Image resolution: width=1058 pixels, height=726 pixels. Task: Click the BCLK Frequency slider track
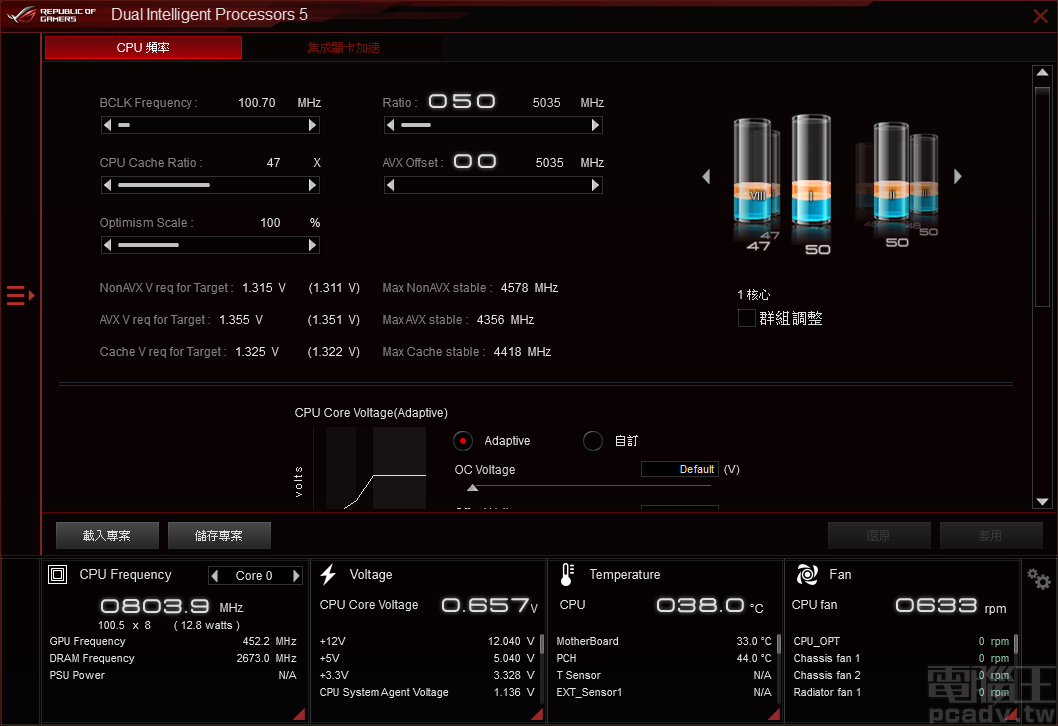pyautogui.click(x=210, y=125)
